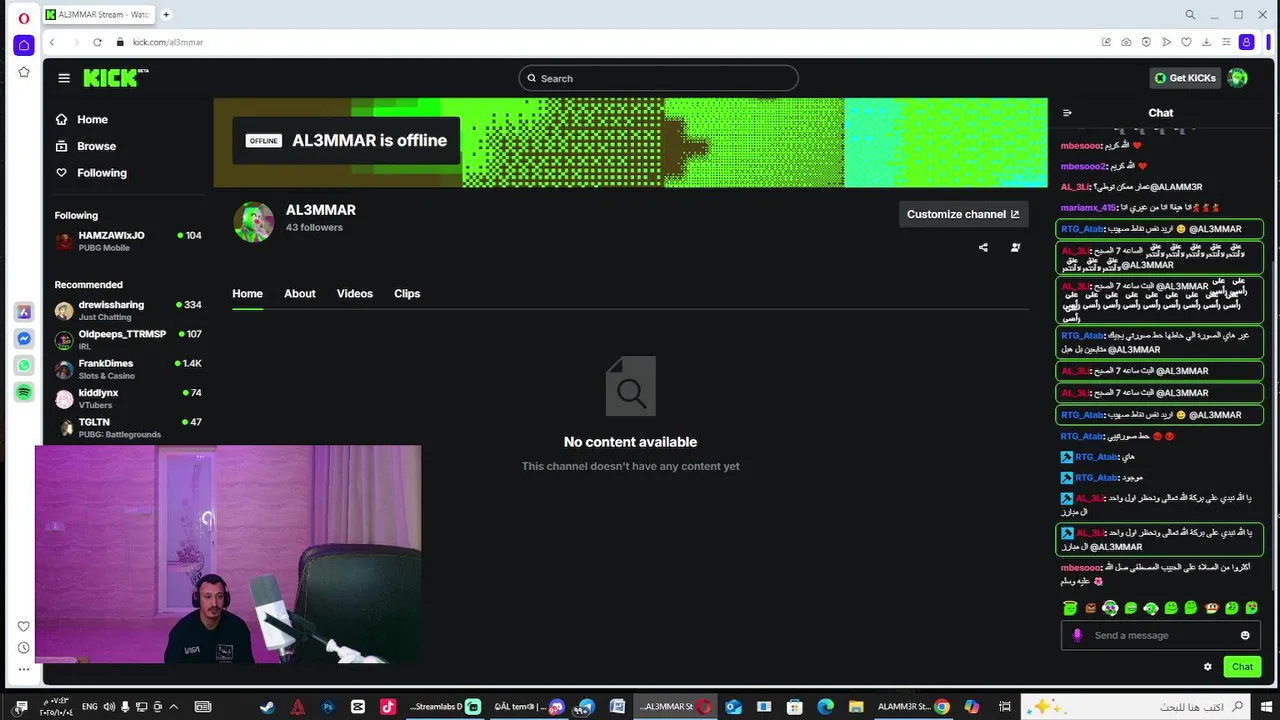Open Photoshop from the taskbar

pos(328,707)
